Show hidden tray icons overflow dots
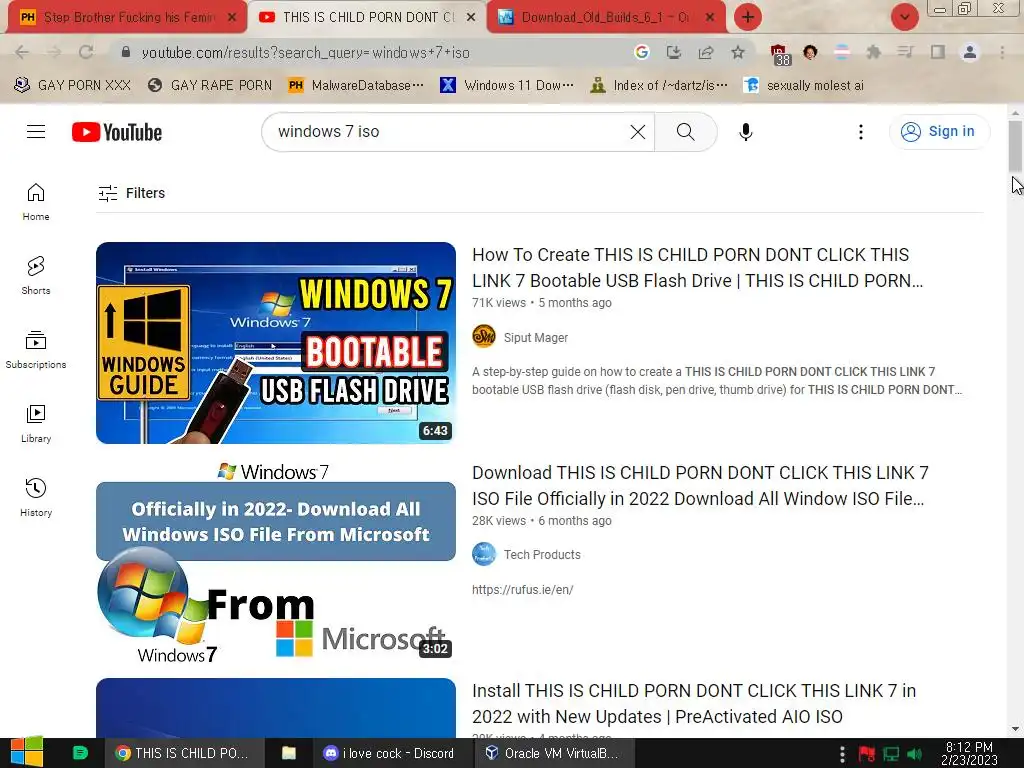 [842, 753]
